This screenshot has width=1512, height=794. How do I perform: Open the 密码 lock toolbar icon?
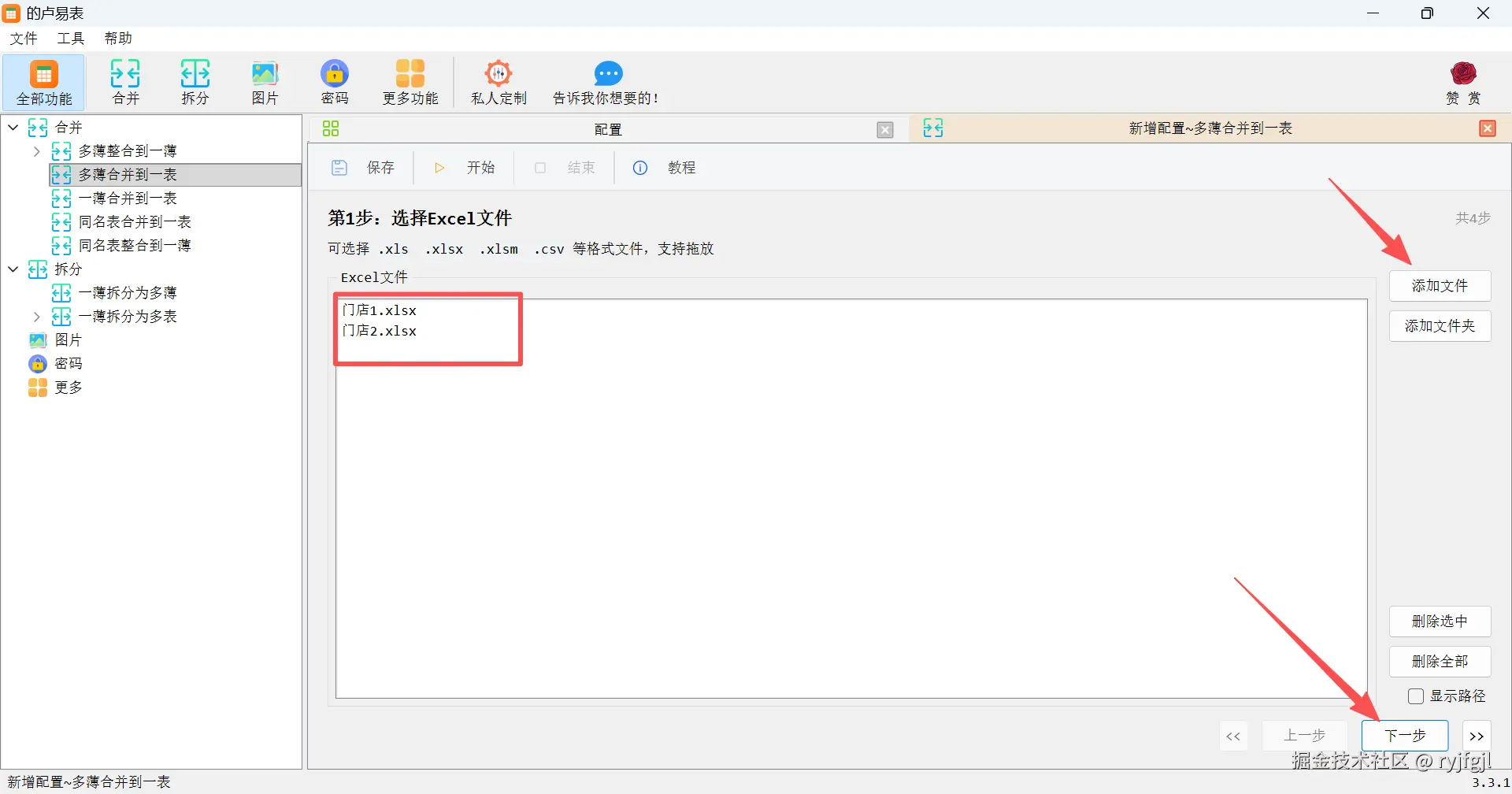pyautogui.click(x=335, y=74)
